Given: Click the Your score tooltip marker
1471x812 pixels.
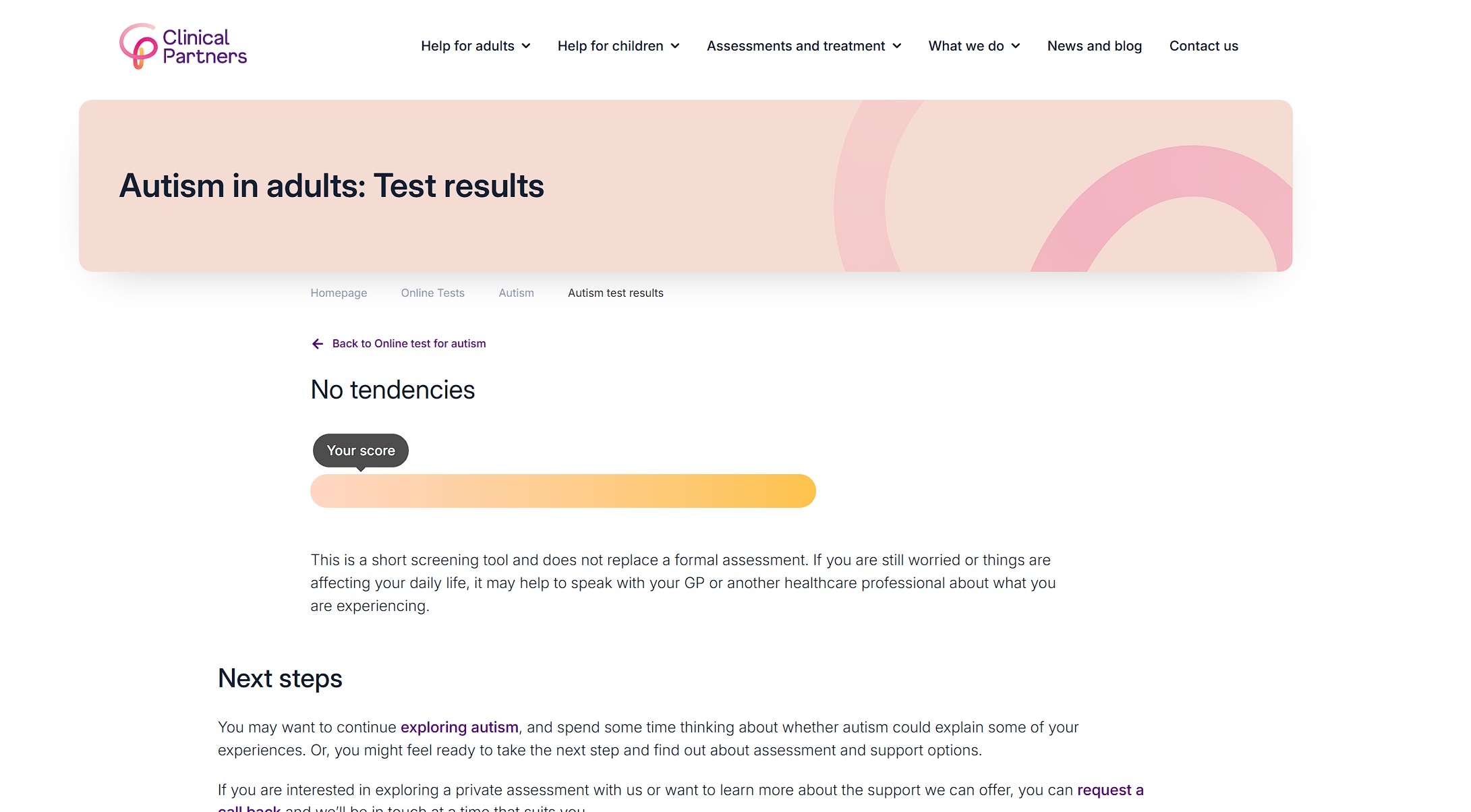Looking at the screenshot, I should click(361, 451).
